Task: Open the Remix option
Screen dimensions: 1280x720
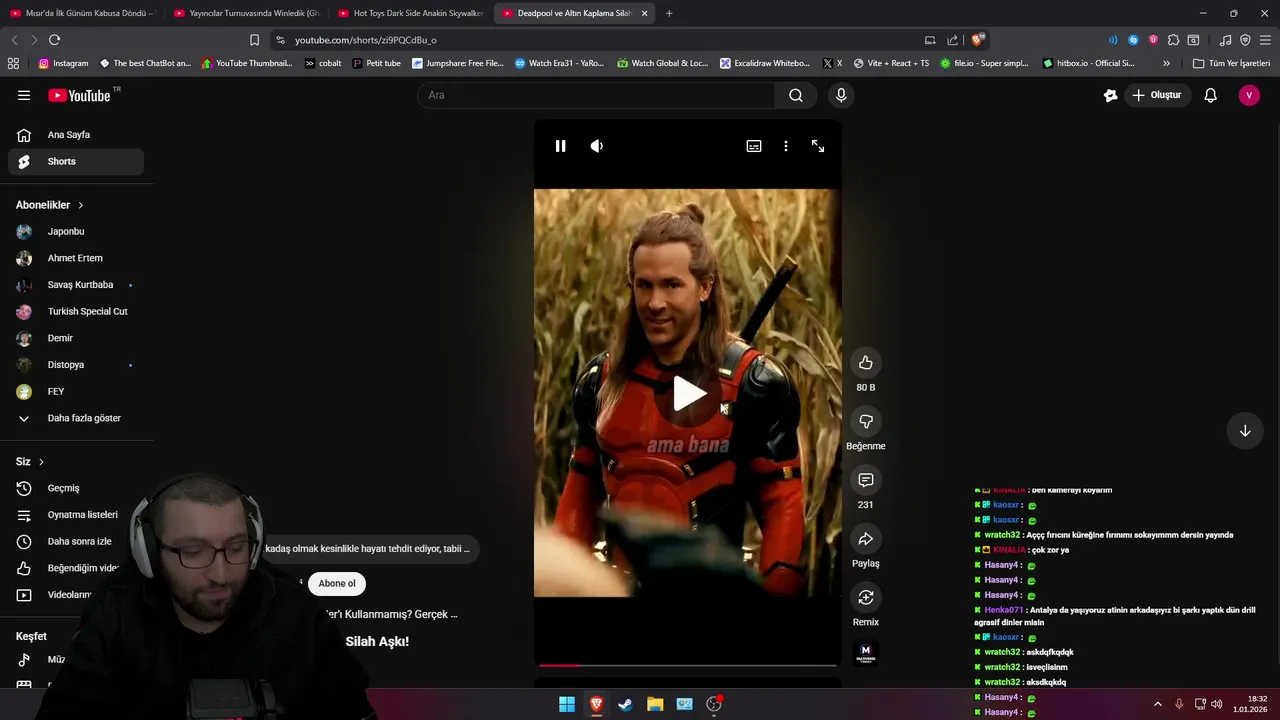Action: (x=866, y=598)
